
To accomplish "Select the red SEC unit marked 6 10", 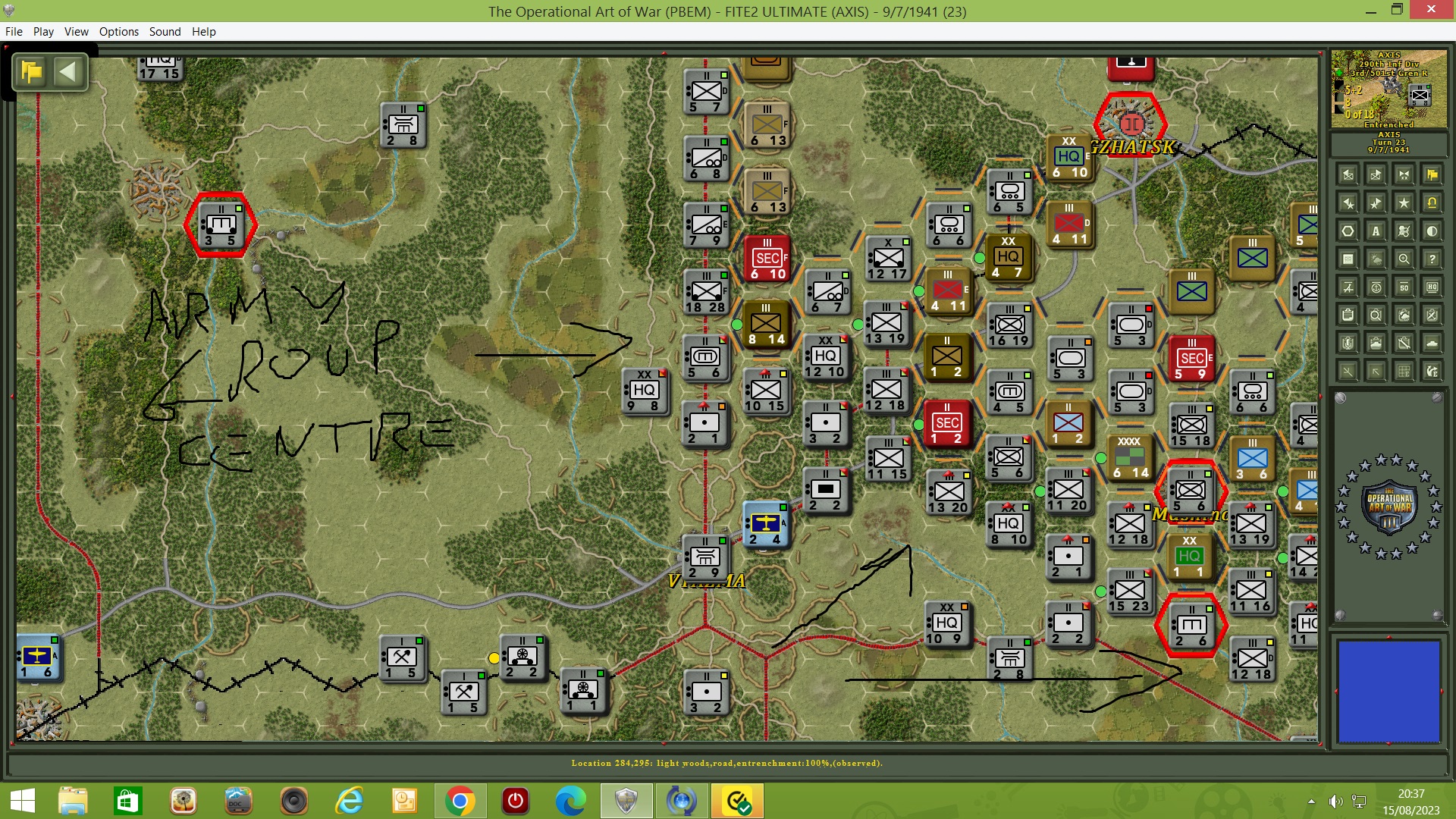I will pos(767,259).
